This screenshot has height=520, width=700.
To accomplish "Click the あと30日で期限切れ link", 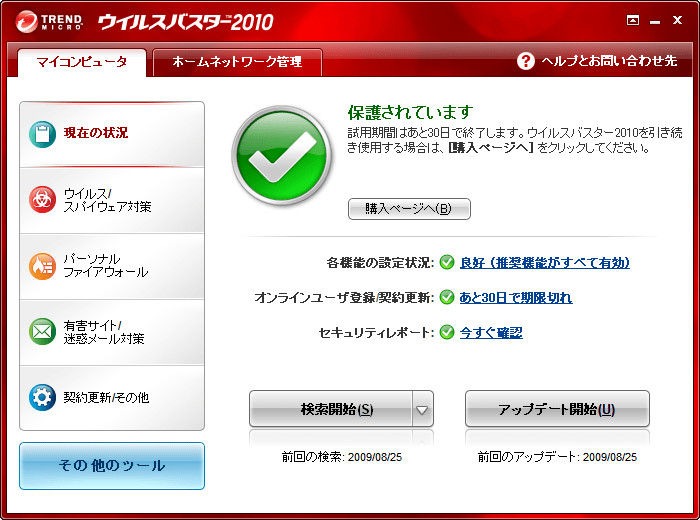I will point(516,297).
